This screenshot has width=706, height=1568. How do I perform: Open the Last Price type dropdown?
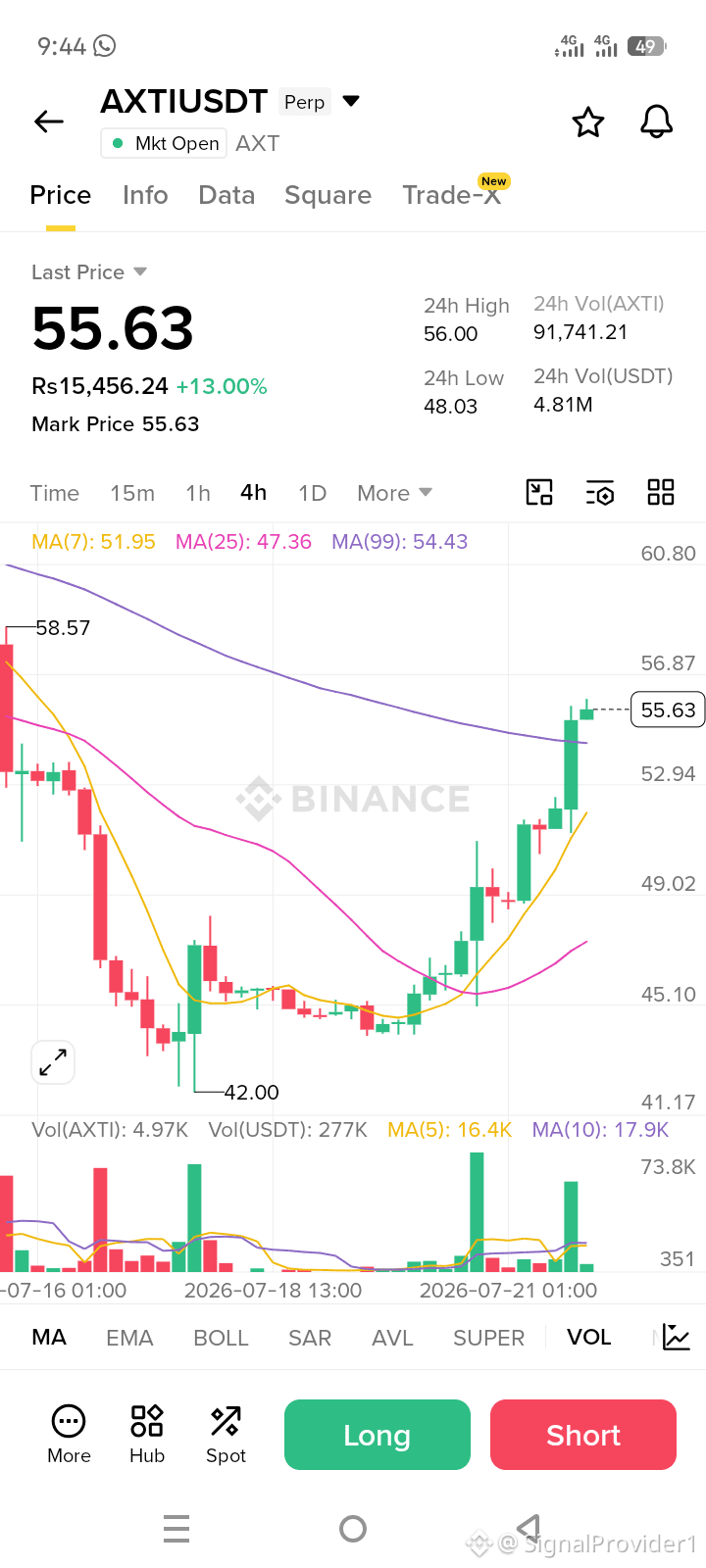tap(88, 271)
